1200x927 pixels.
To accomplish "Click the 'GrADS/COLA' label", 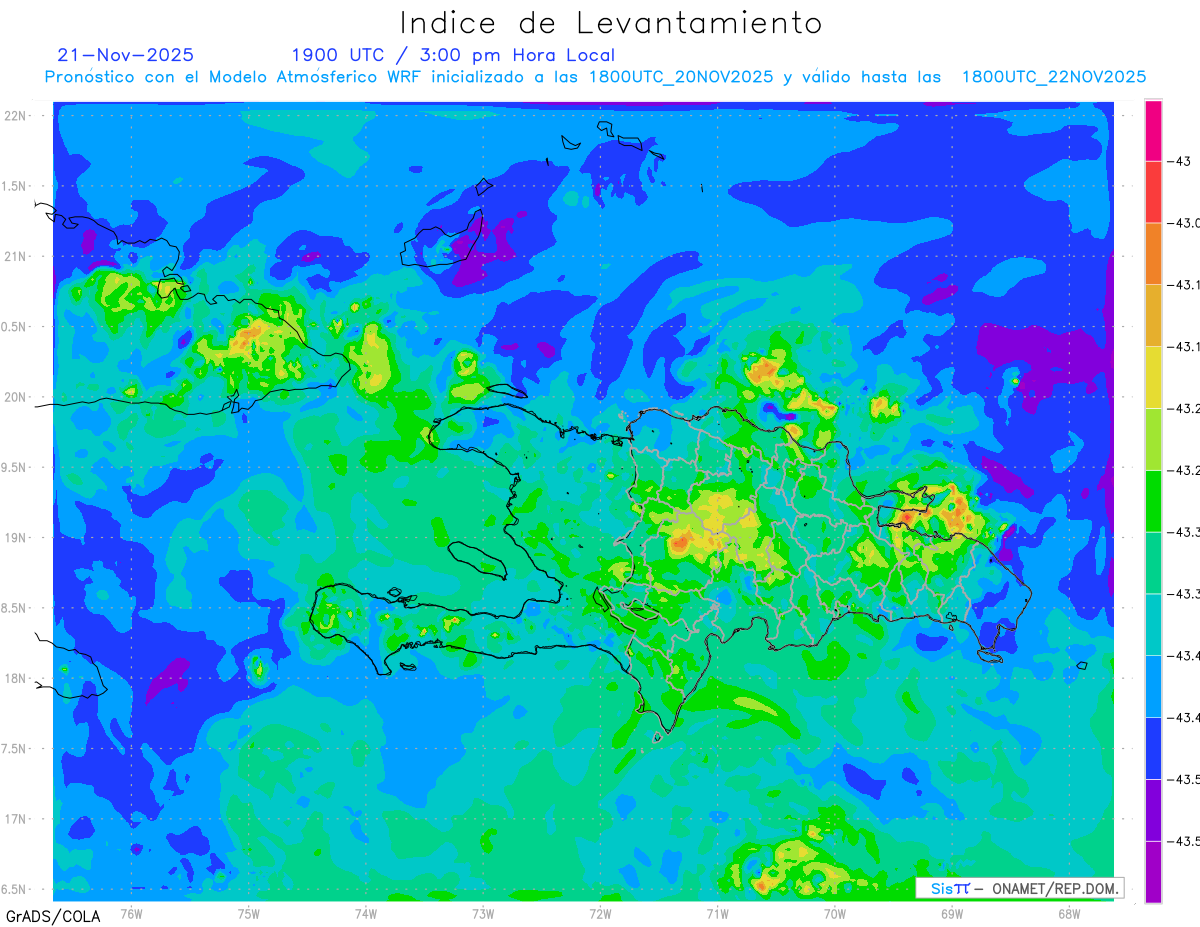I will 53,915.
